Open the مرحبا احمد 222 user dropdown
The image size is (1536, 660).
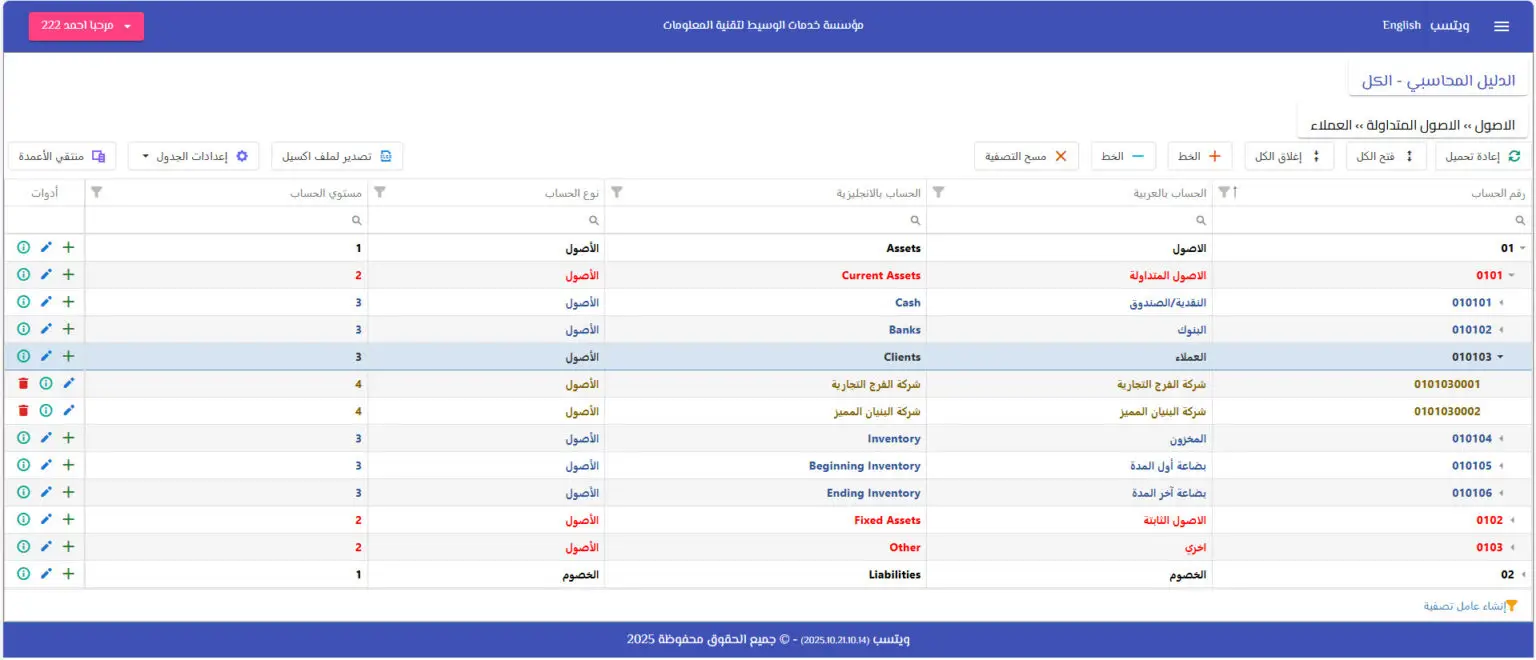click(86, 26)
